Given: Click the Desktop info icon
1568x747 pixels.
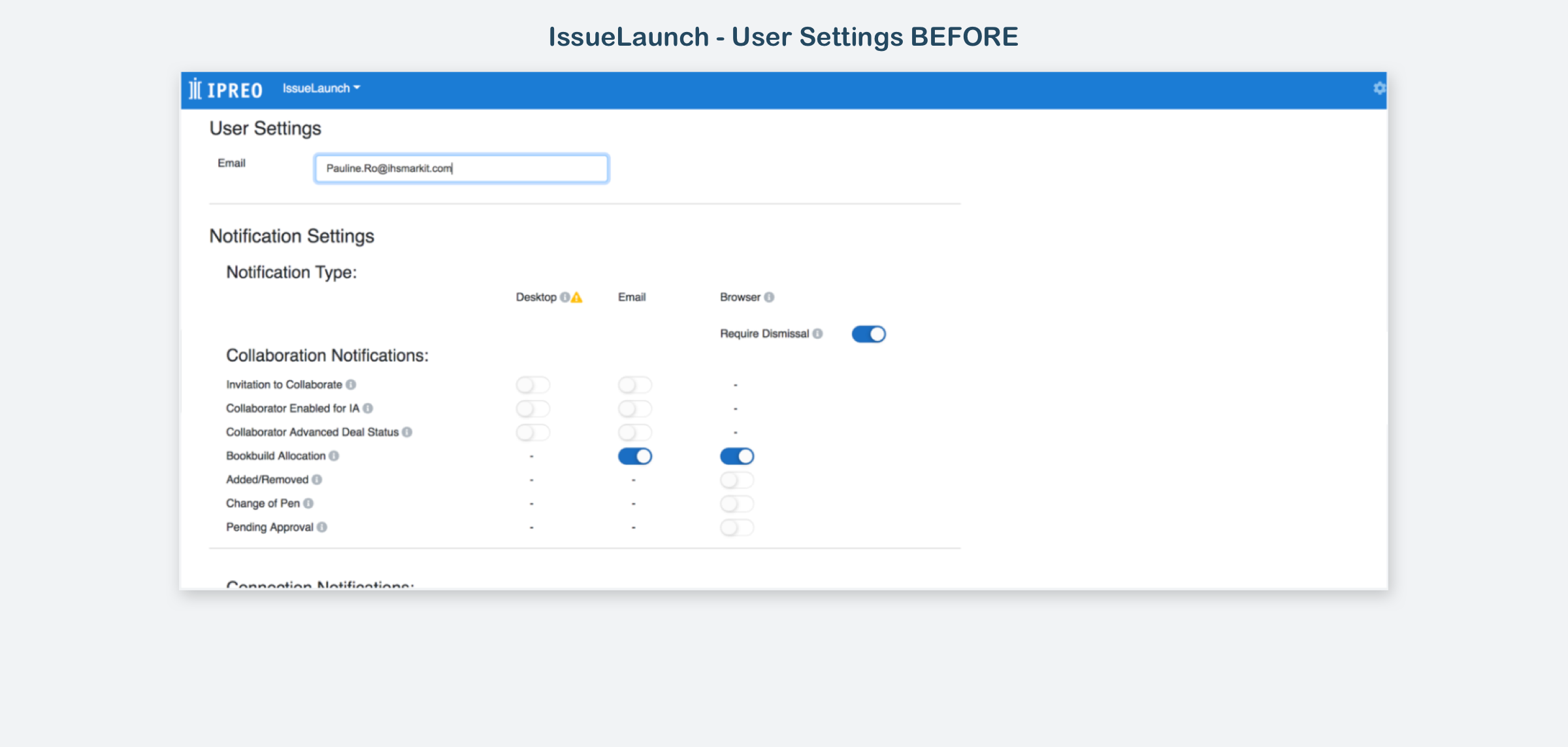Looking at the screenshot, I should pyautogui.click(x=564, y=297).
